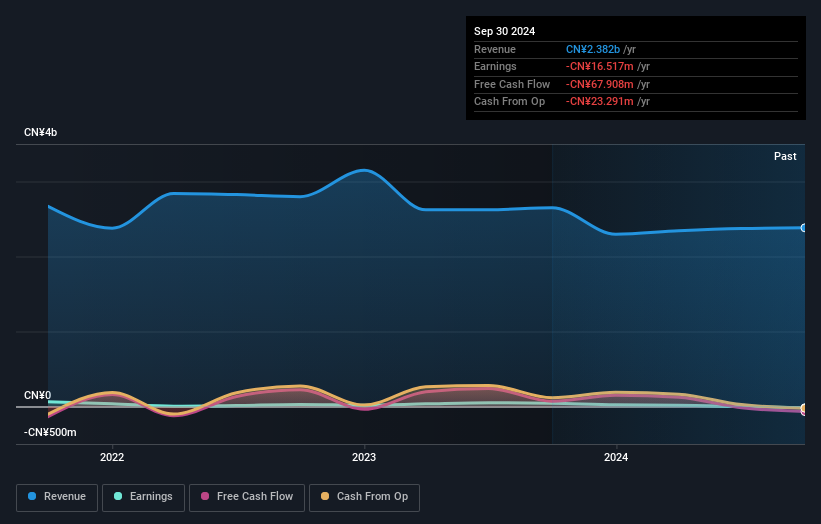Select the 2024 x-axis label
Image resolution: width=821 pixels, height=524 pixels.
point(616,458)
